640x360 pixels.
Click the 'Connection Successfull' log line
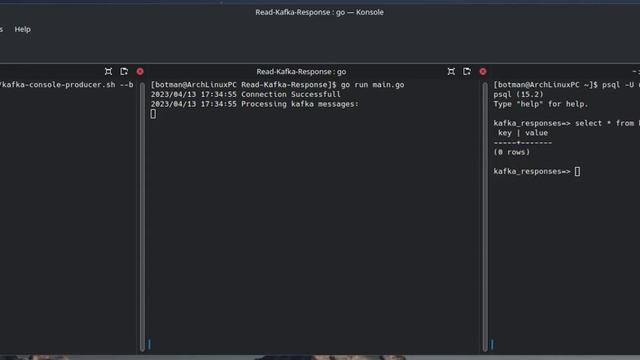pos(246,94)
